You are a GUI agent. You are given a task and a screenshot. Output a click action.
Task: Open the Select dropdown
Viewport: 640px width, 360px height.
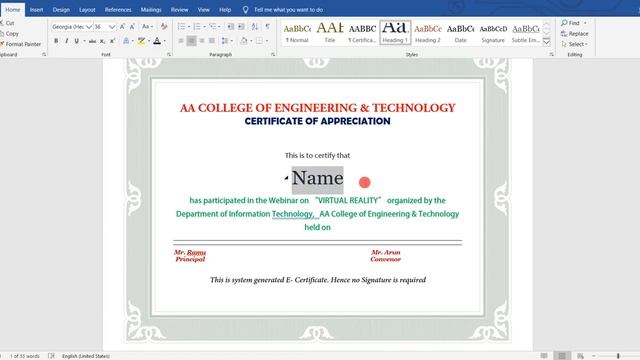click(575, 44)
